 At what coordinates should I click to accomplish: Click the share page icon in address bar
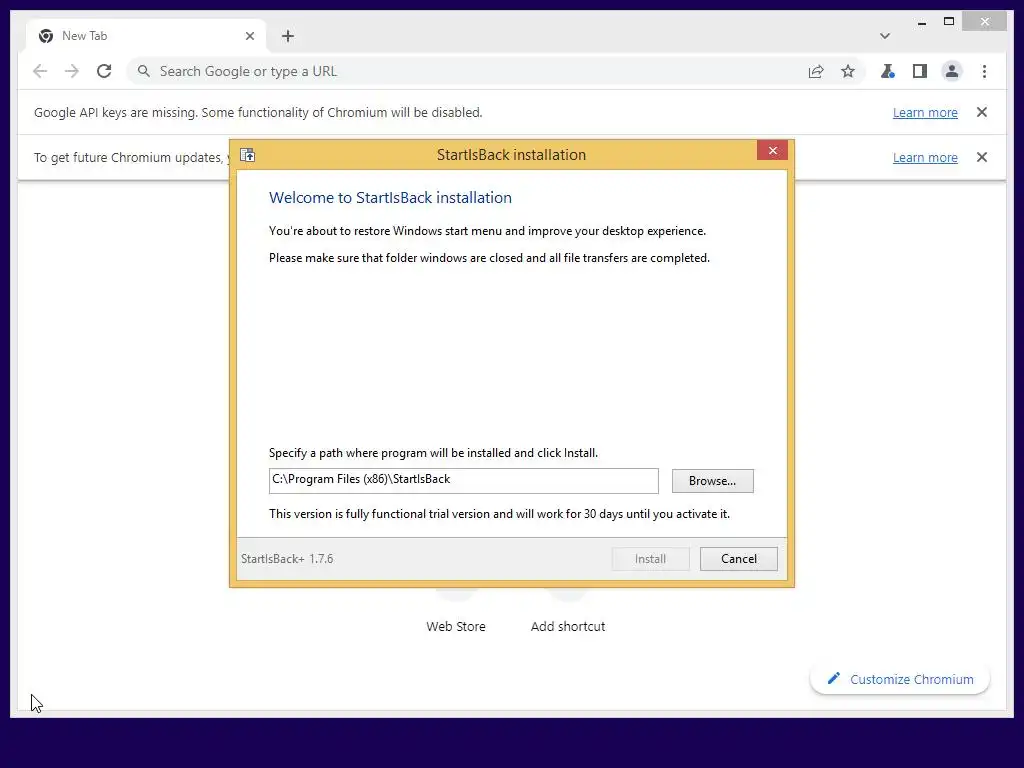tap(816, 71)
